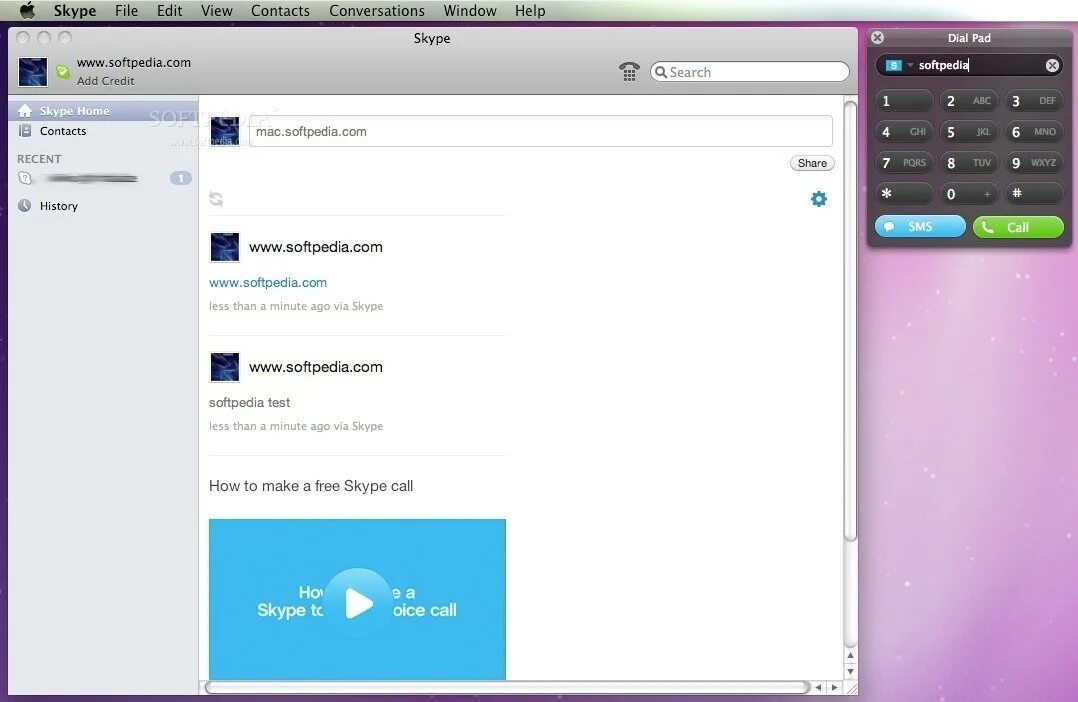Click the Share button
1078x702 pixels.
tap(812, 163)
